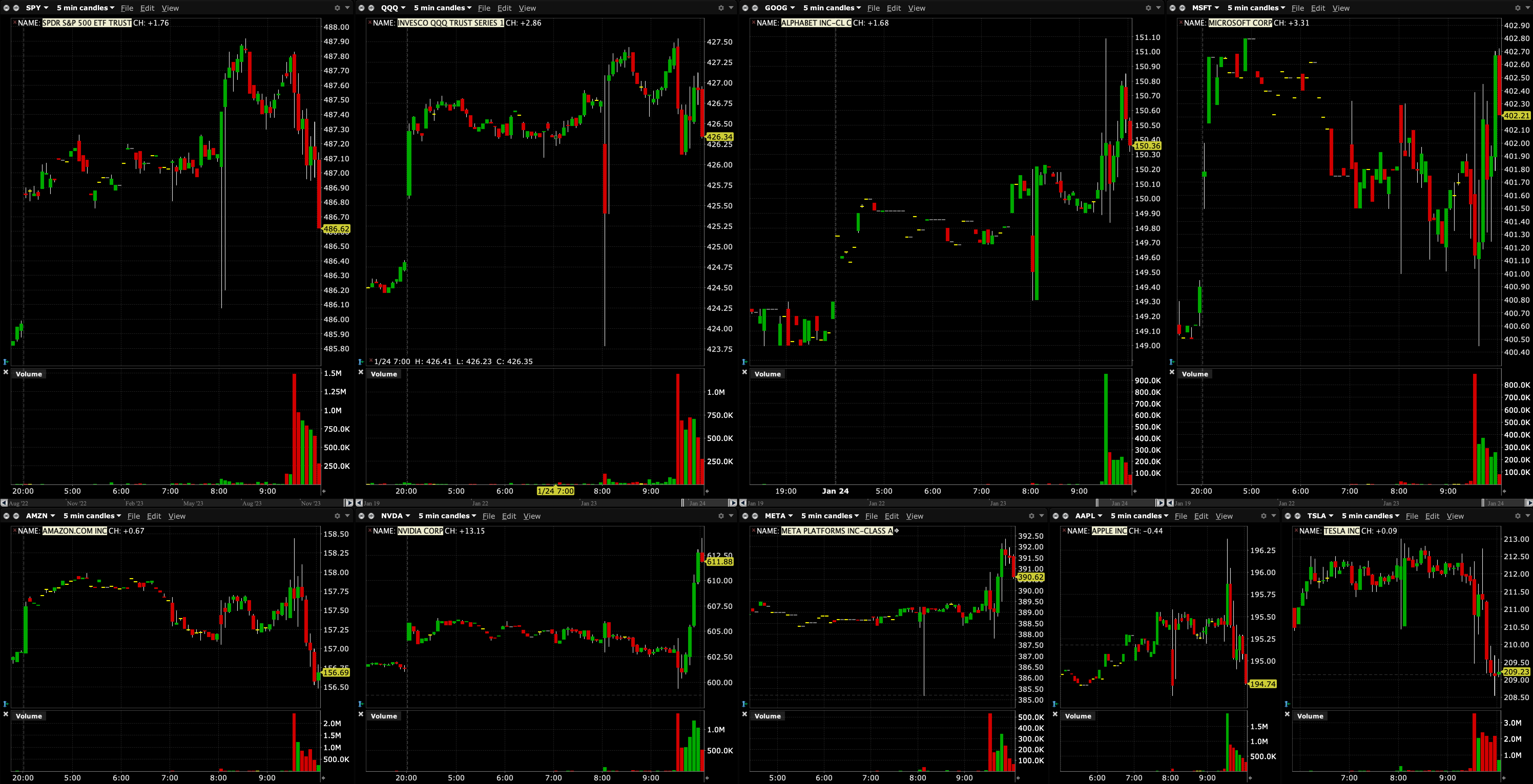Image resolution: width=1533 pixels, height=784 pixels.
Task: Click the Volume label in NVDA chart
Action: (x=384, y=716)
